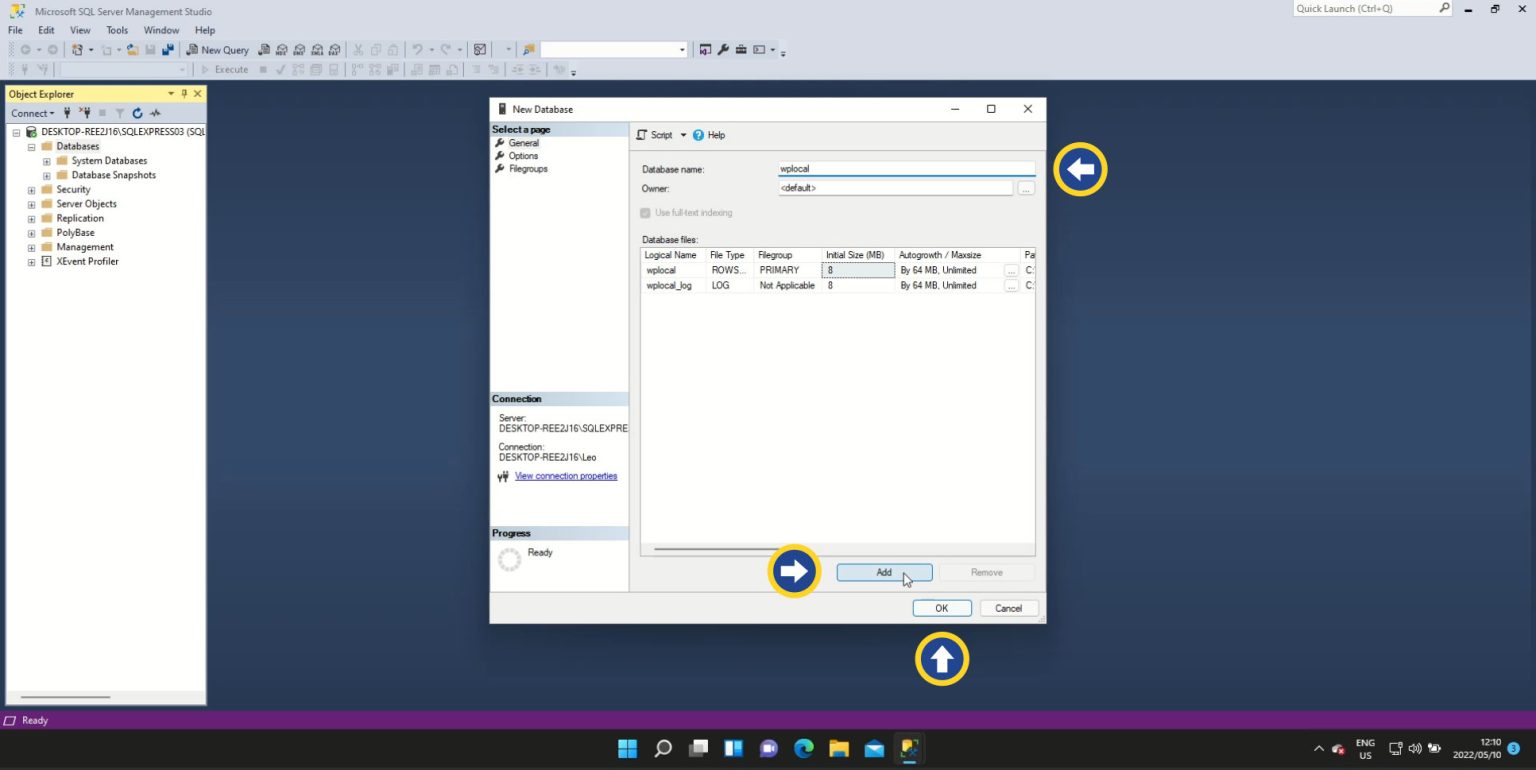Click the Refresh icon in Object Explorer toolbar
This screenshot has width=1536, height=770.
coord(138,113)
